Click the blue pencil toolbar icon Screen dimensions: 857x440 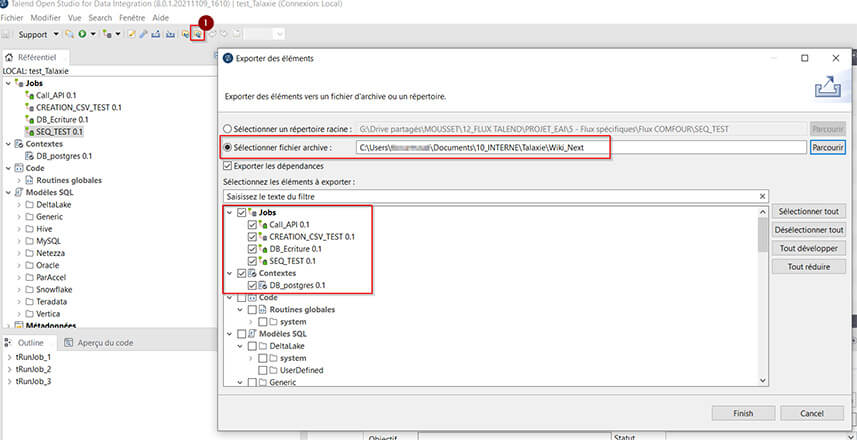pos(143,34)
